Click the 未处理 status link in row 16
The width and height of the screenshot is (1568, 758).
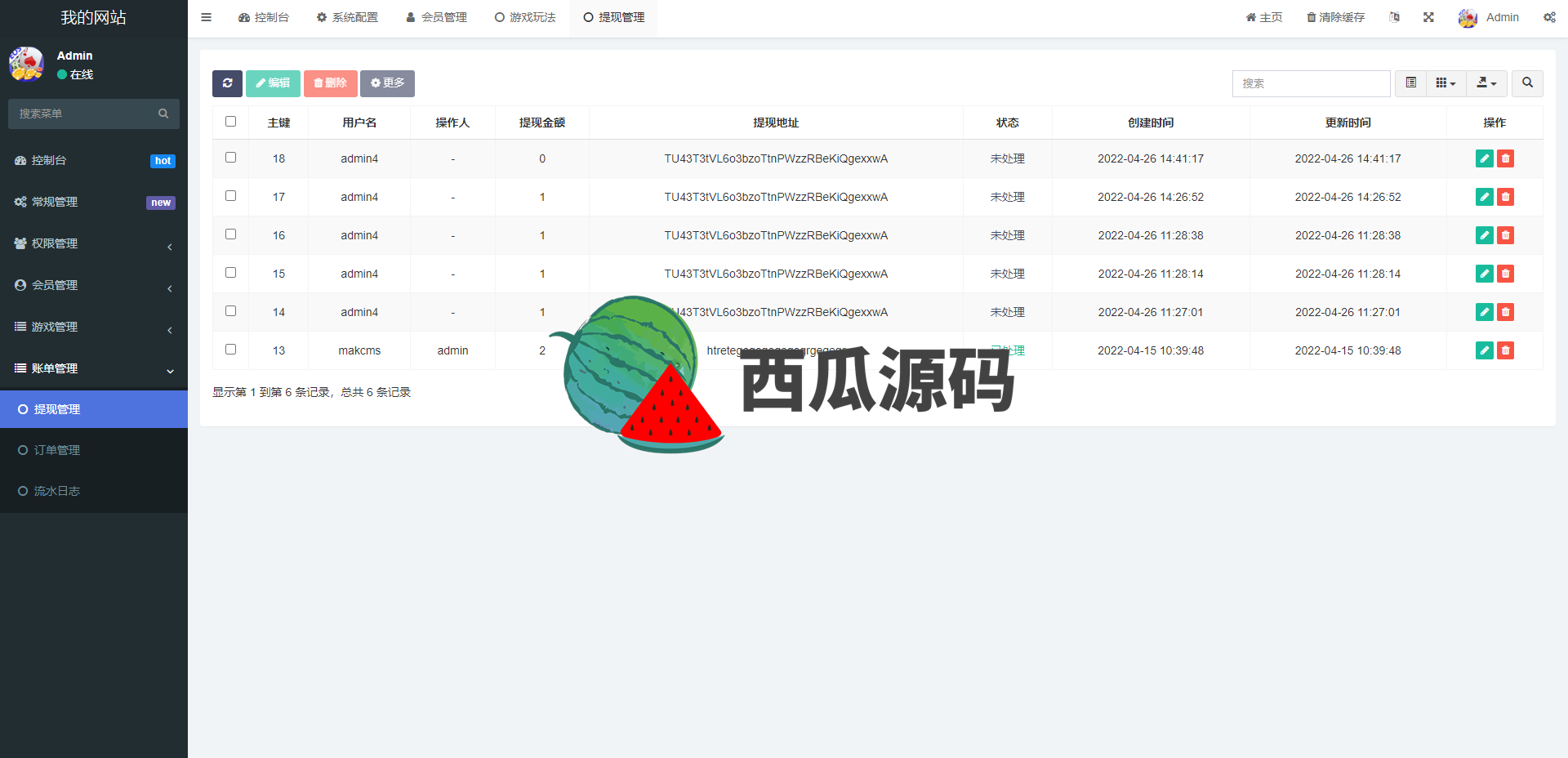(x=1007, y=235)
